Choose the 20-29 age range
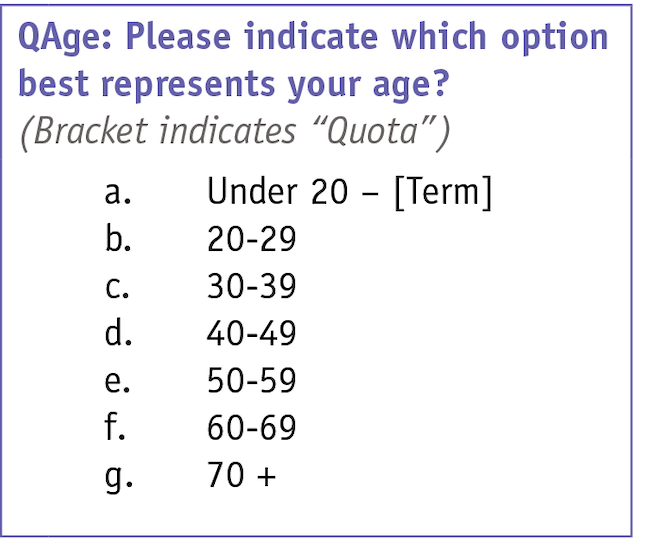650x557 pixels. click(252, 239)
